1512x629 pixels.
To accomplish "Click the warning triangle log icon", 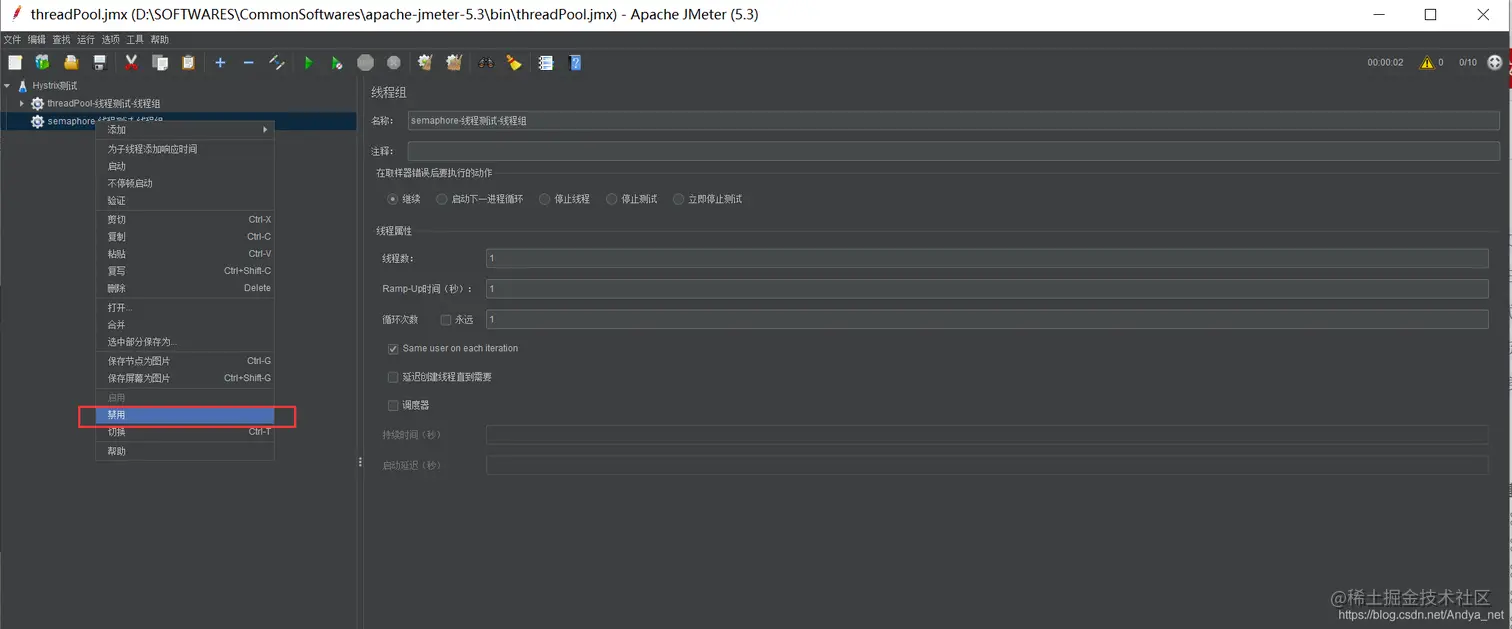I will point(1427,62).
